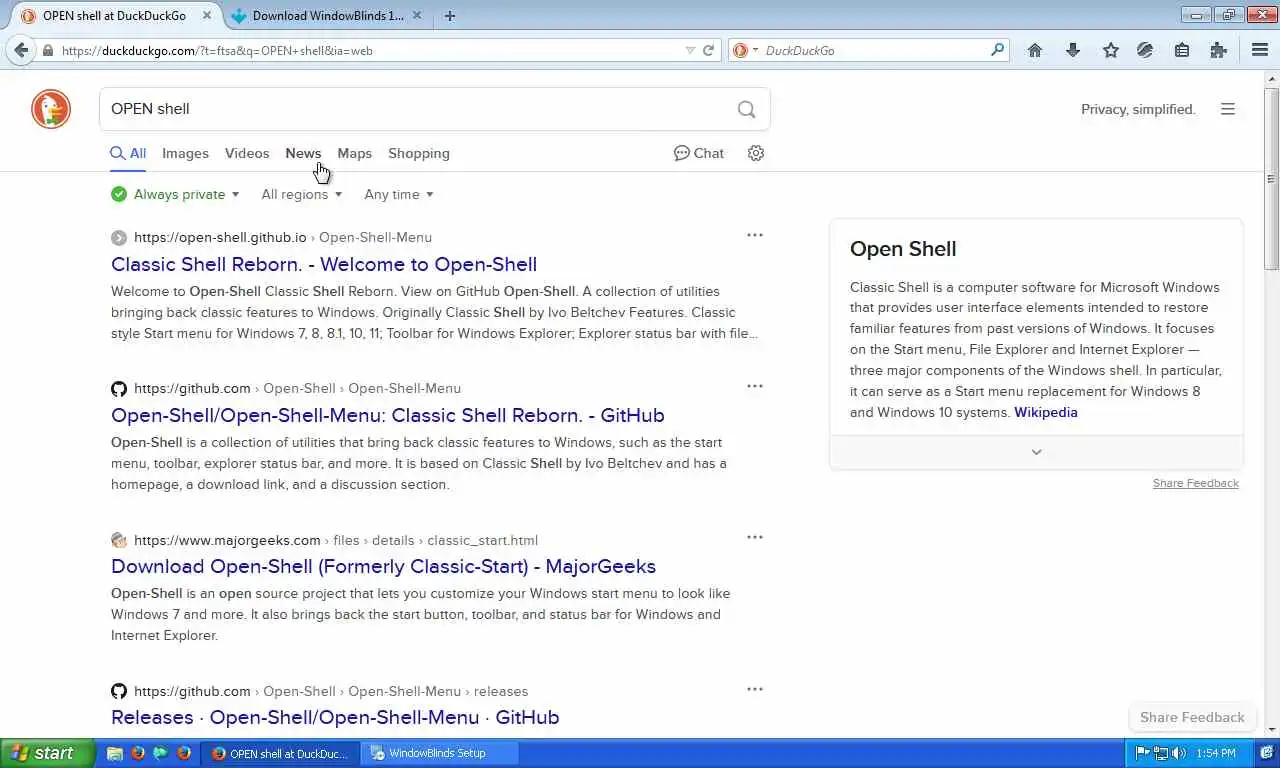Click the browser URL address bar
Viewport: 1280px width, 768px height.
(x=370, y=50)
